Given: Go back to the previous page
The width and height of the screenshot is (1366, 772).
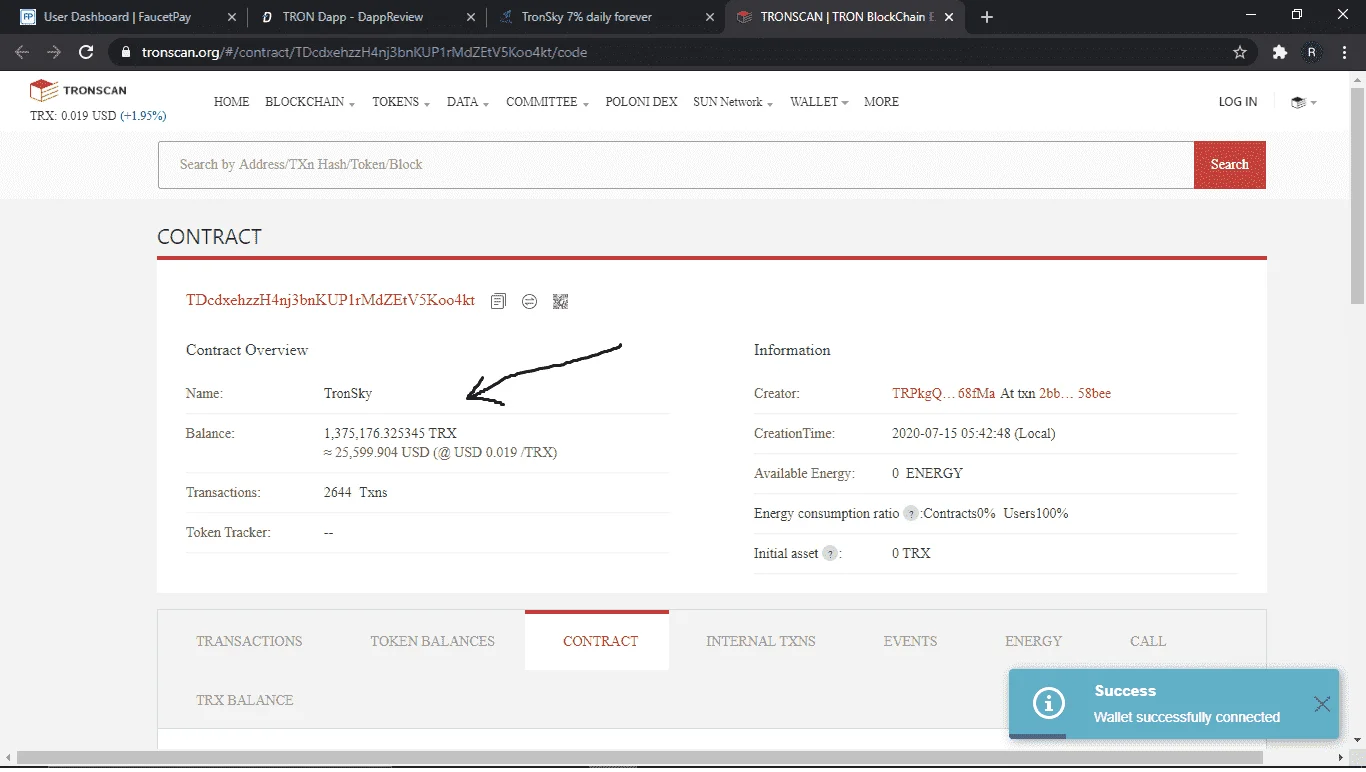Looking at the screenshot, I should [22, 52].
